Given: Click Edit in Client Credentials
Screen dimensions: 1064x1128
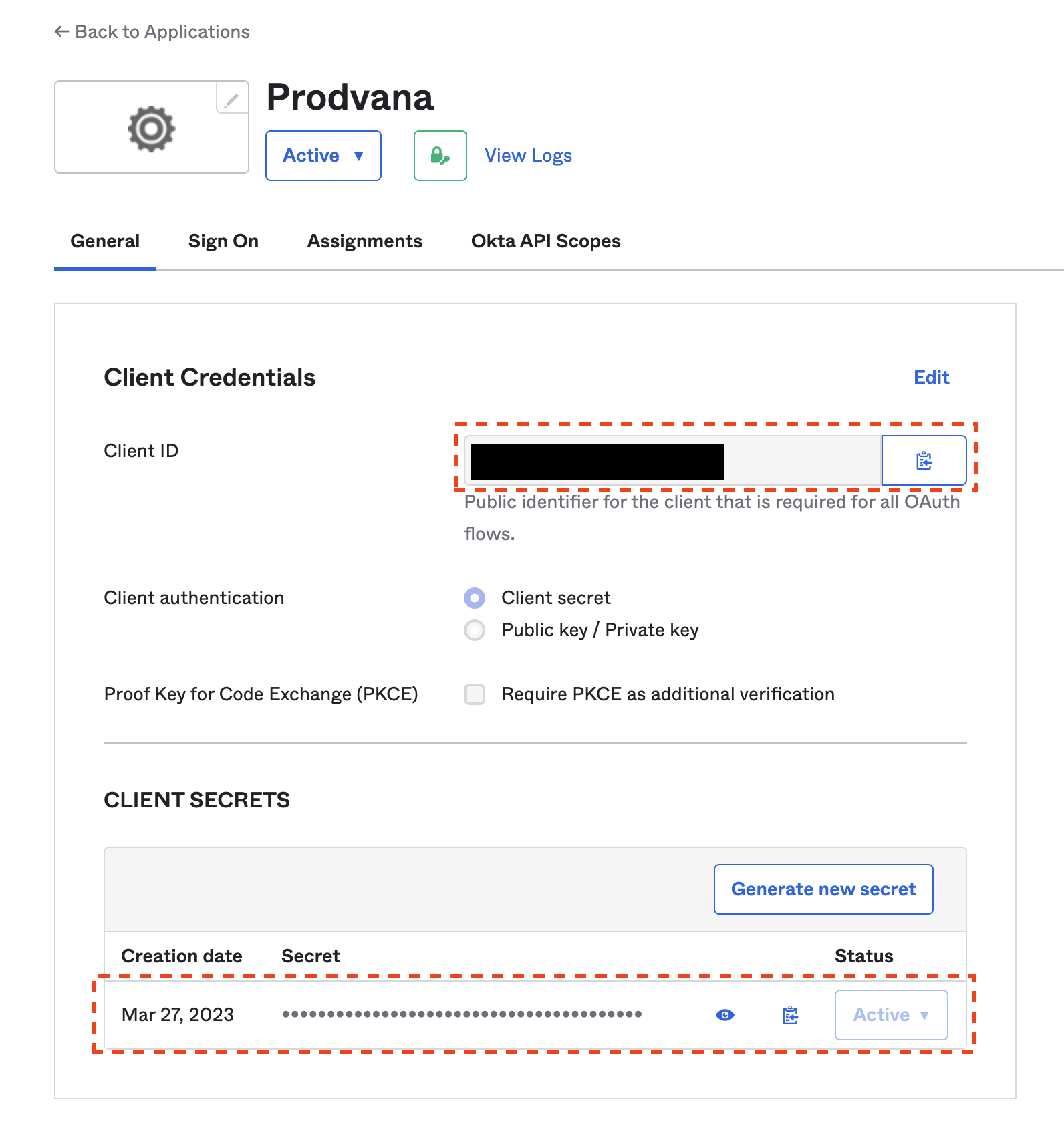Looking at the screenshot, I should [932, 378].
